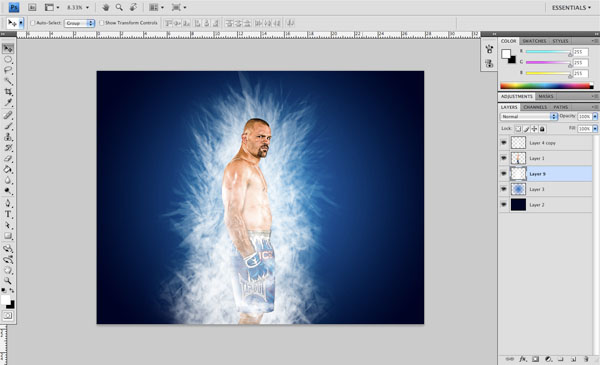Click the Zoom tool in application bar

119,7
